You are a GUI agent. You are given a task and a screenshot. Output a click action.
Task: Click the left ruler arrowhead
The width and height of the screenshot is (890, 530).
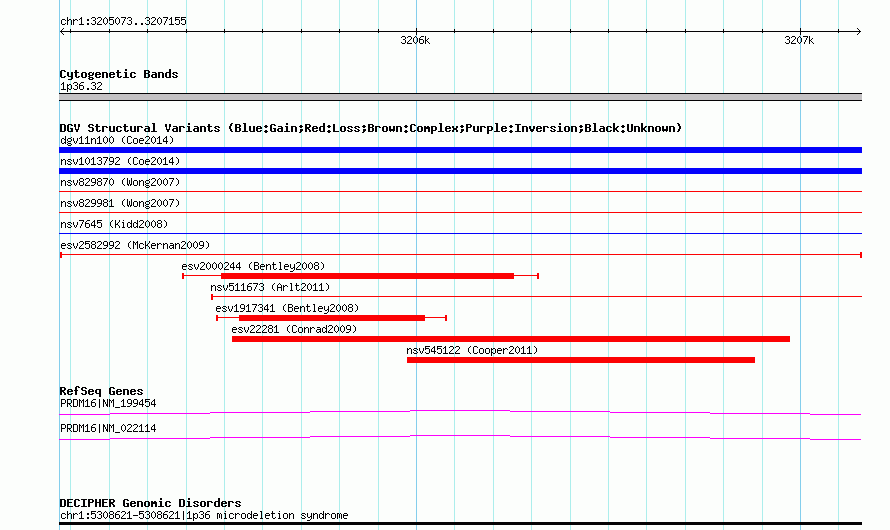pos(63,31)
